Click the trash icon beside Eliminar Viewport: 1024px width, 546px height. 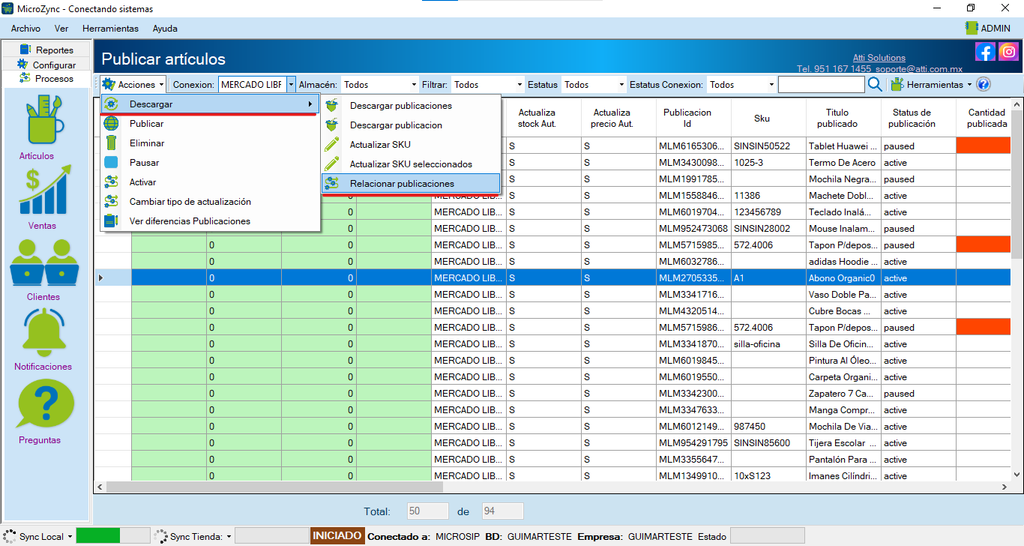112,143
